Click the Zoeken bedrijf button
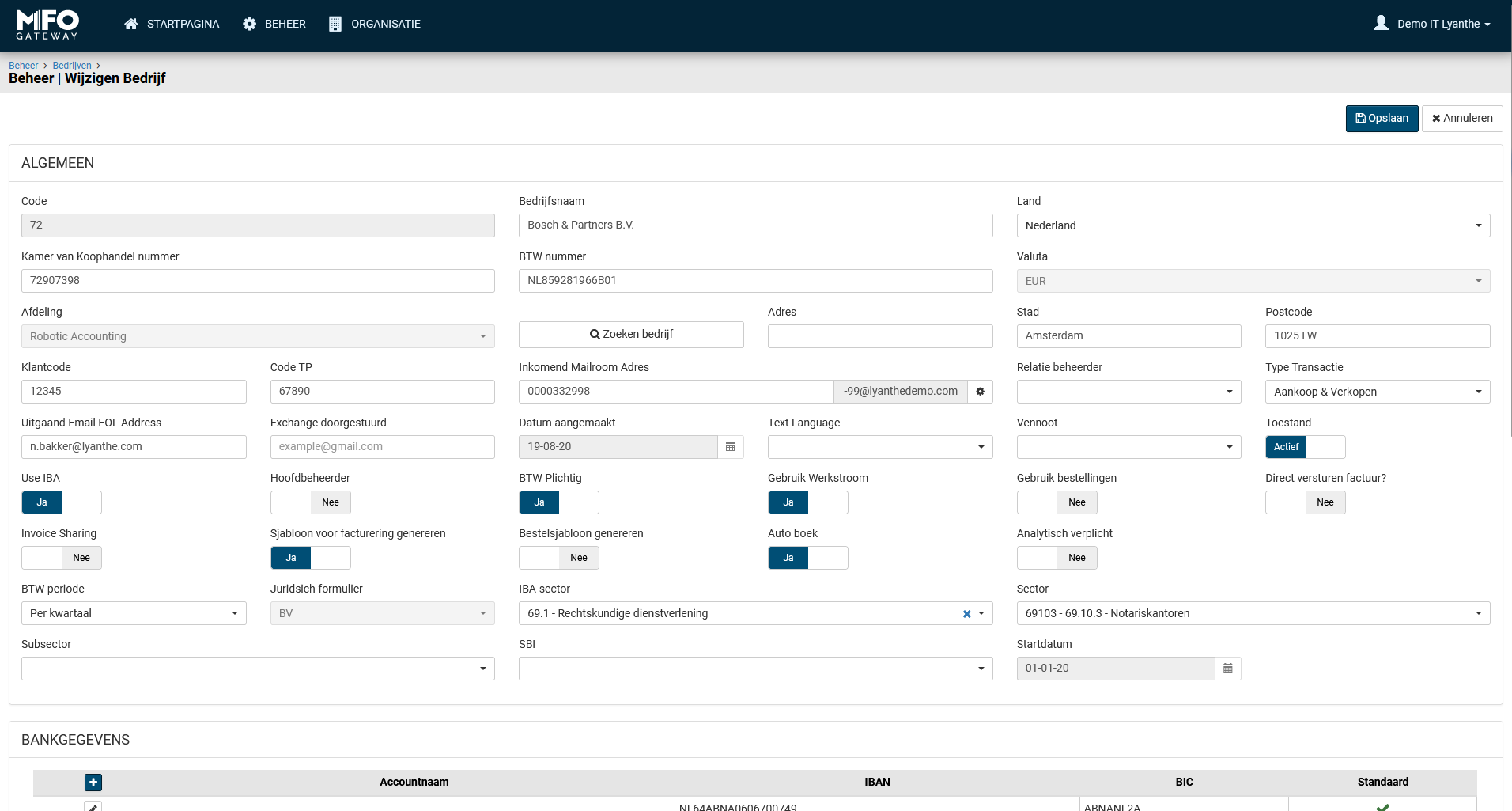 (x=631, y=335)
